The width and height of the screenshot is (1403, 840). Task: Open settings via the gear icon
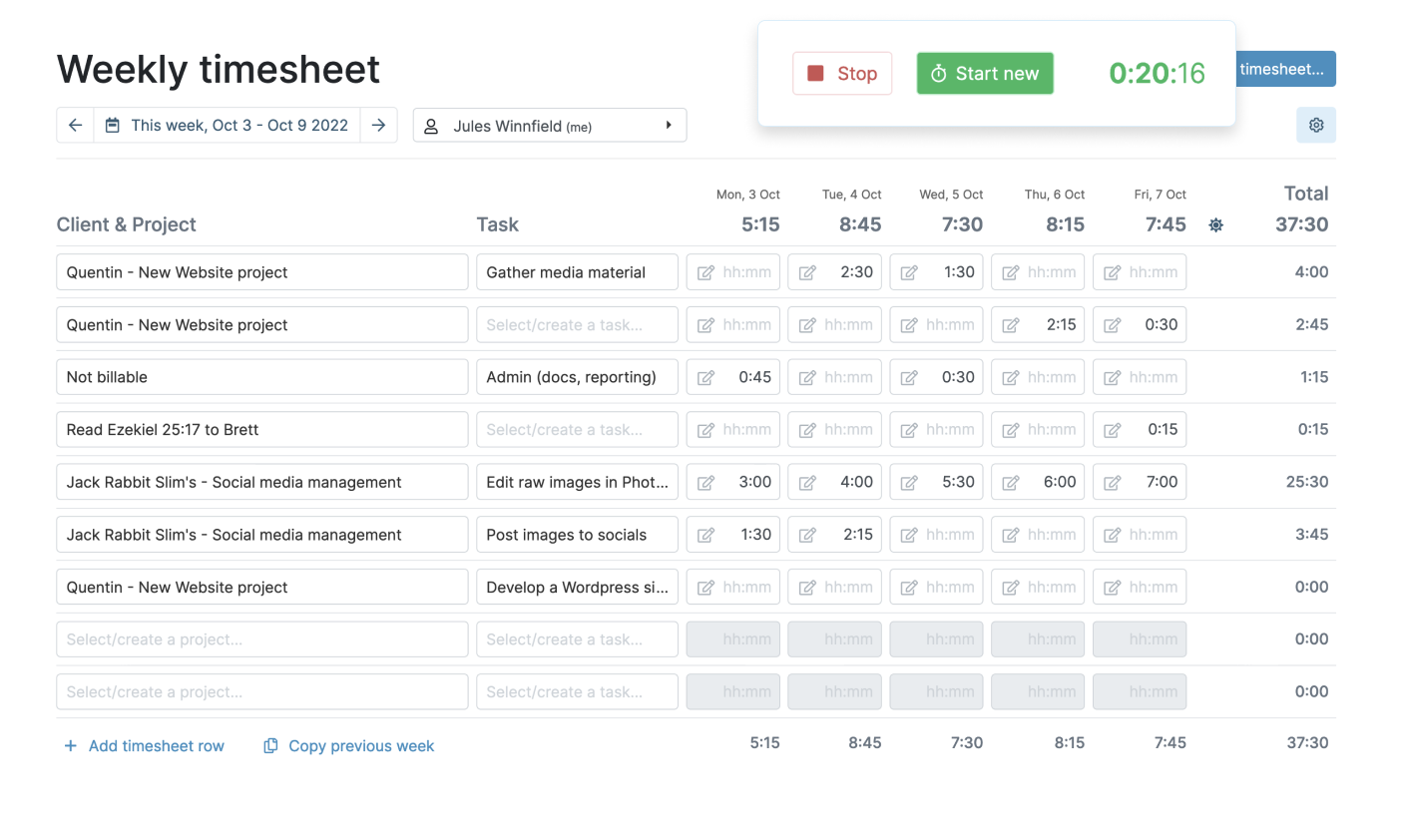click(1316, 125)
